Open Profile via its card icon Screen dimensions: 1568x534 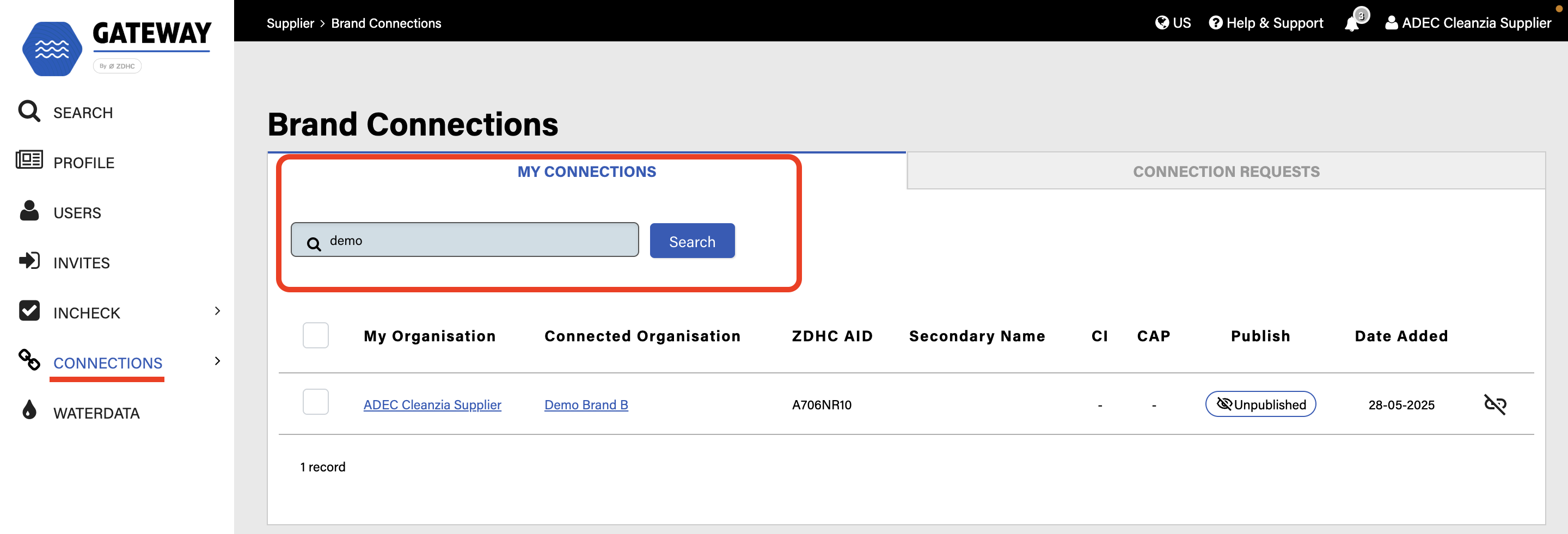pyautogui.click(x=29, y=160)
